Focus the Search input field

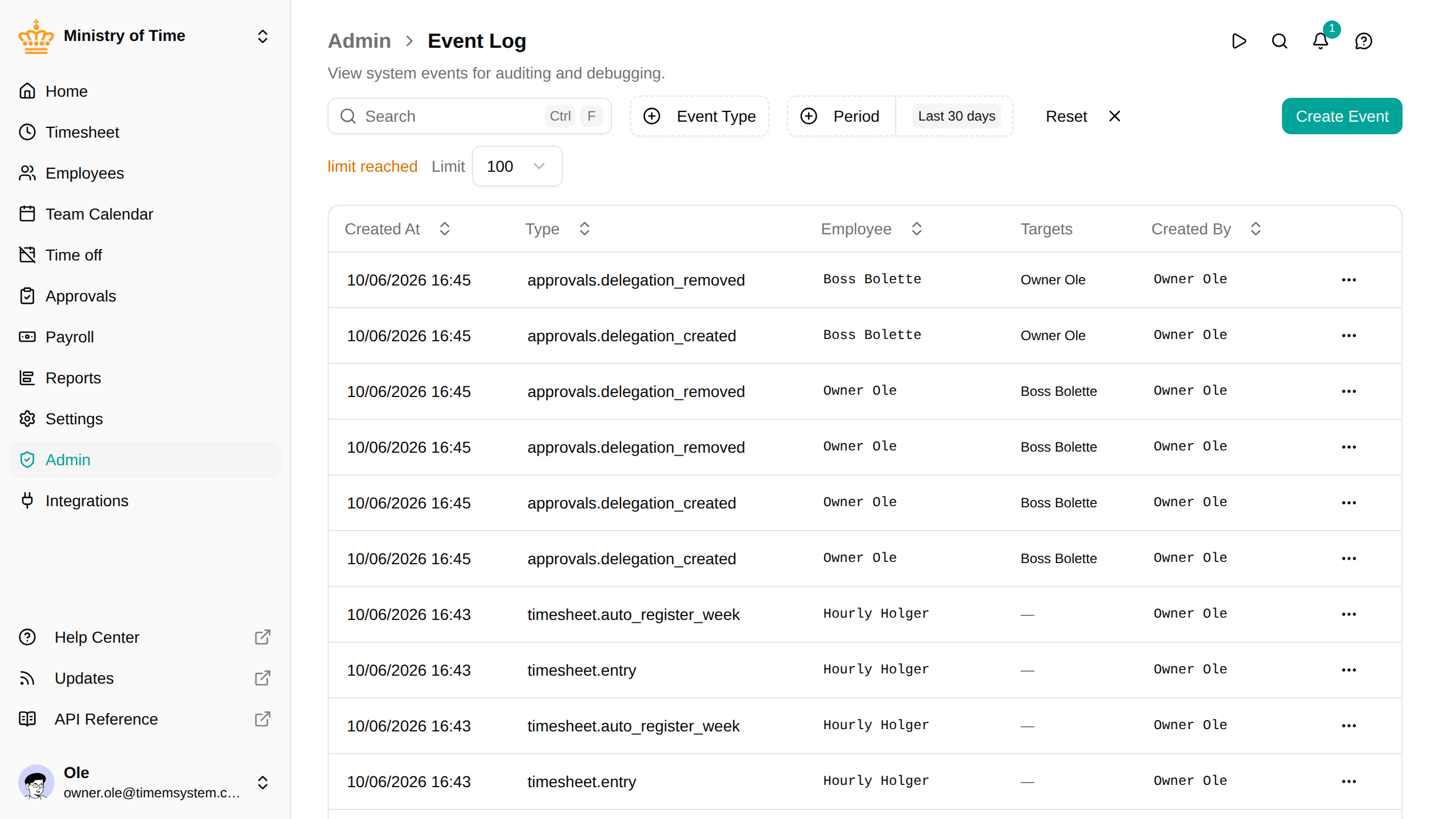point(470,116)
